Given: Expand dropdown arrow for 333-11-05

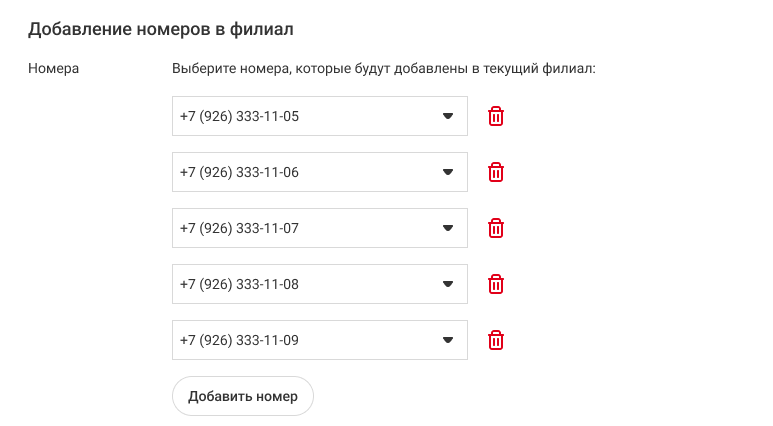Looking at the screenshot, I should [448, 116].
